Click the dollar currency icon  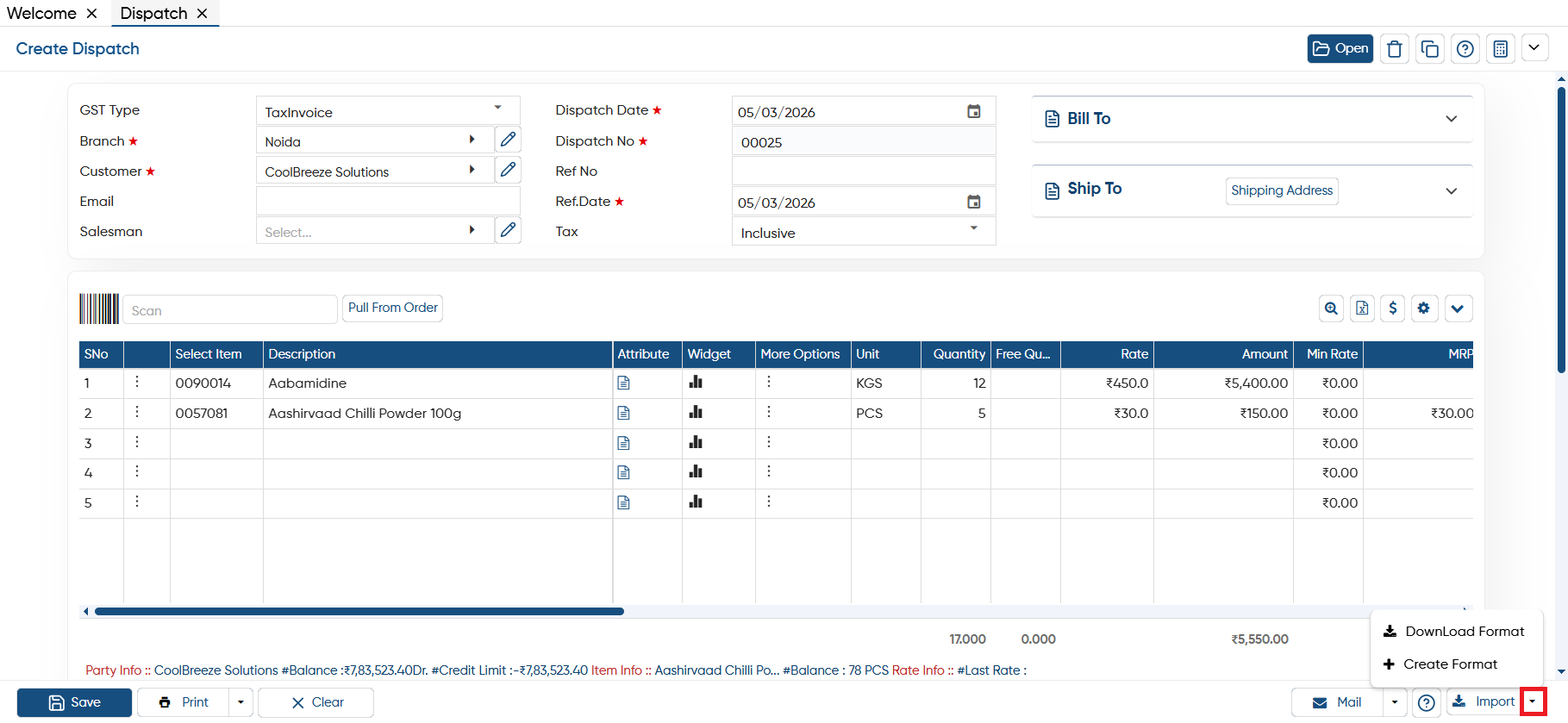[1392, 309]
